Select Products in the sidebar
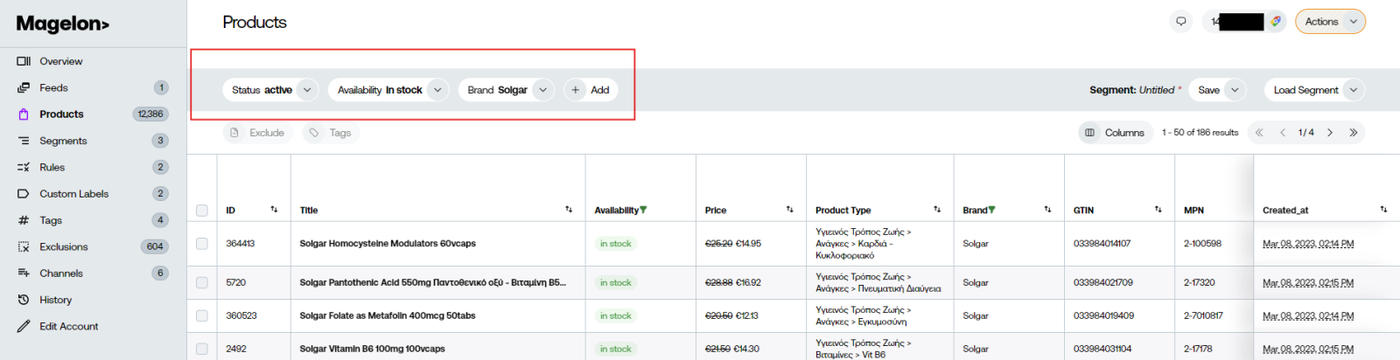The height and width of the screenshot is (360, 1400). pyautogui.click(x=62, y=114)
